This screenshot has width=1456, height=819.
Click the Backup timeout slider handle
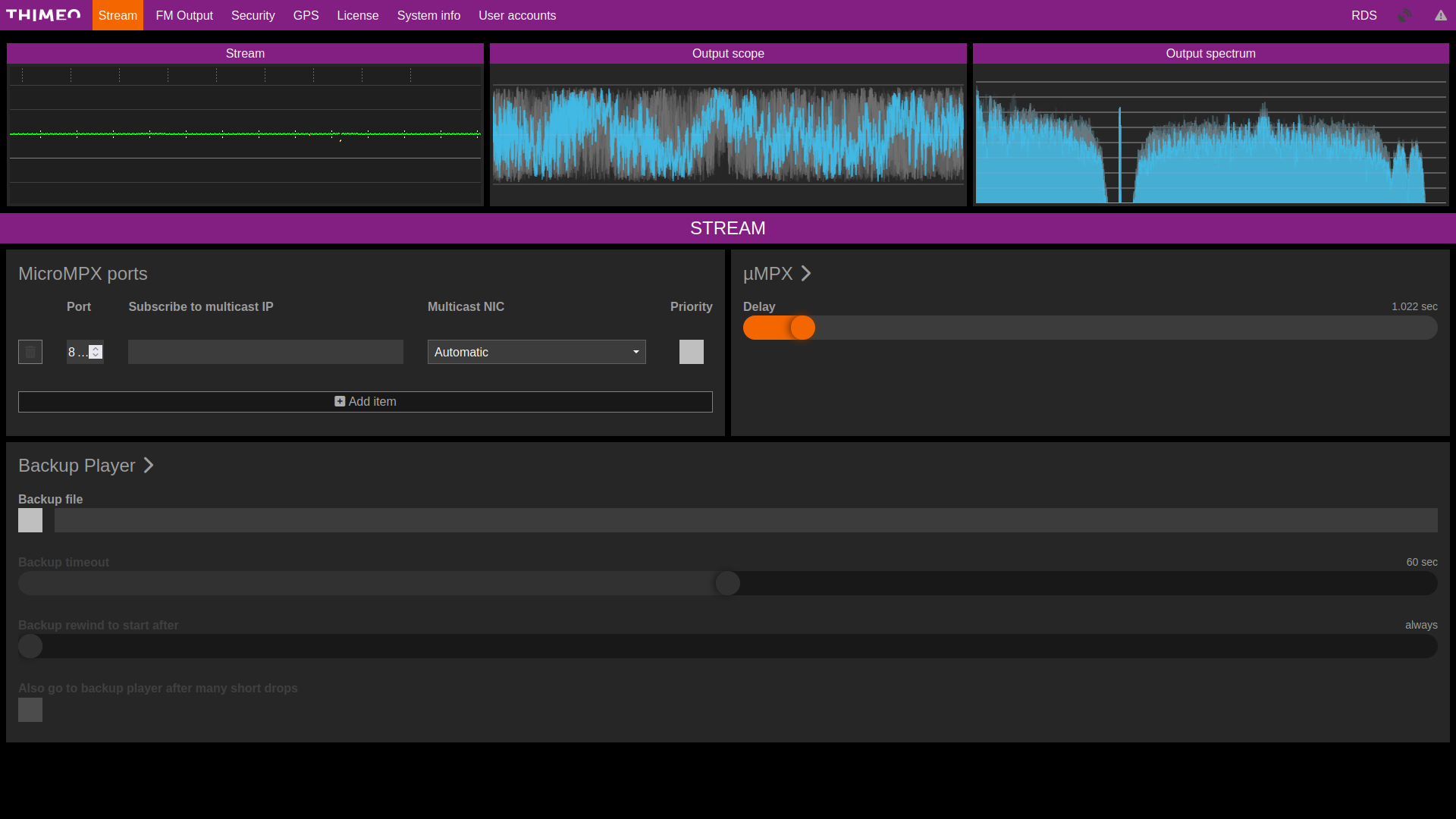click(x=728, y=583)
